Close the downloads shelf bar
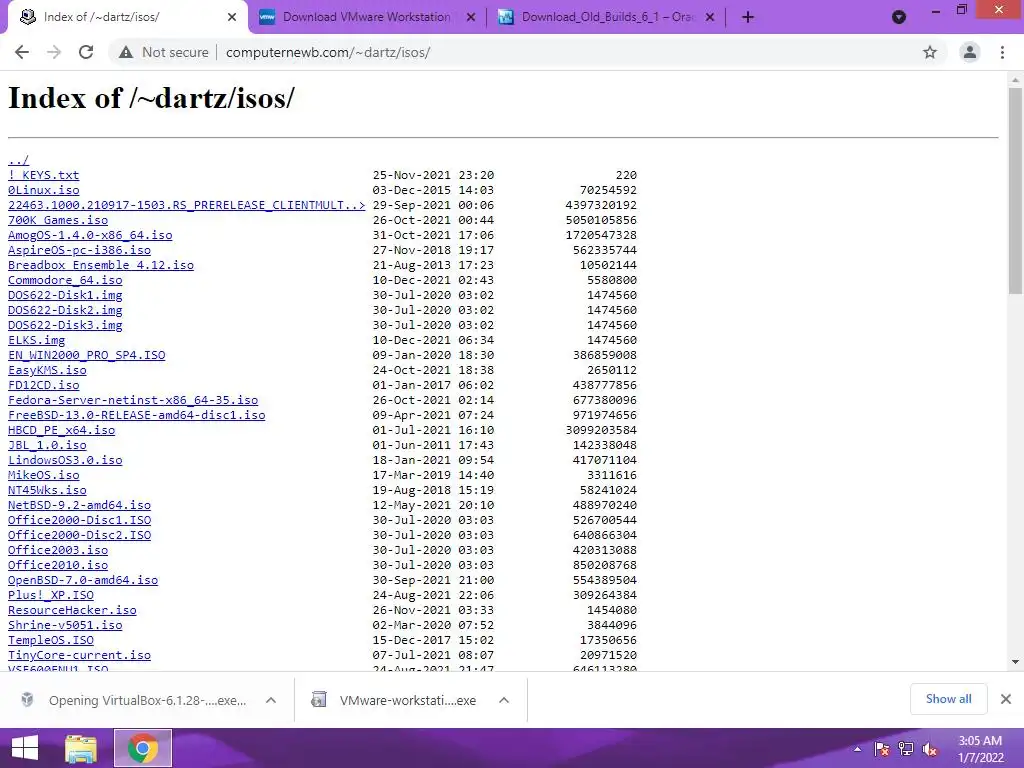The height and width of the screenshot is (768, 1024). [1006, 699]
